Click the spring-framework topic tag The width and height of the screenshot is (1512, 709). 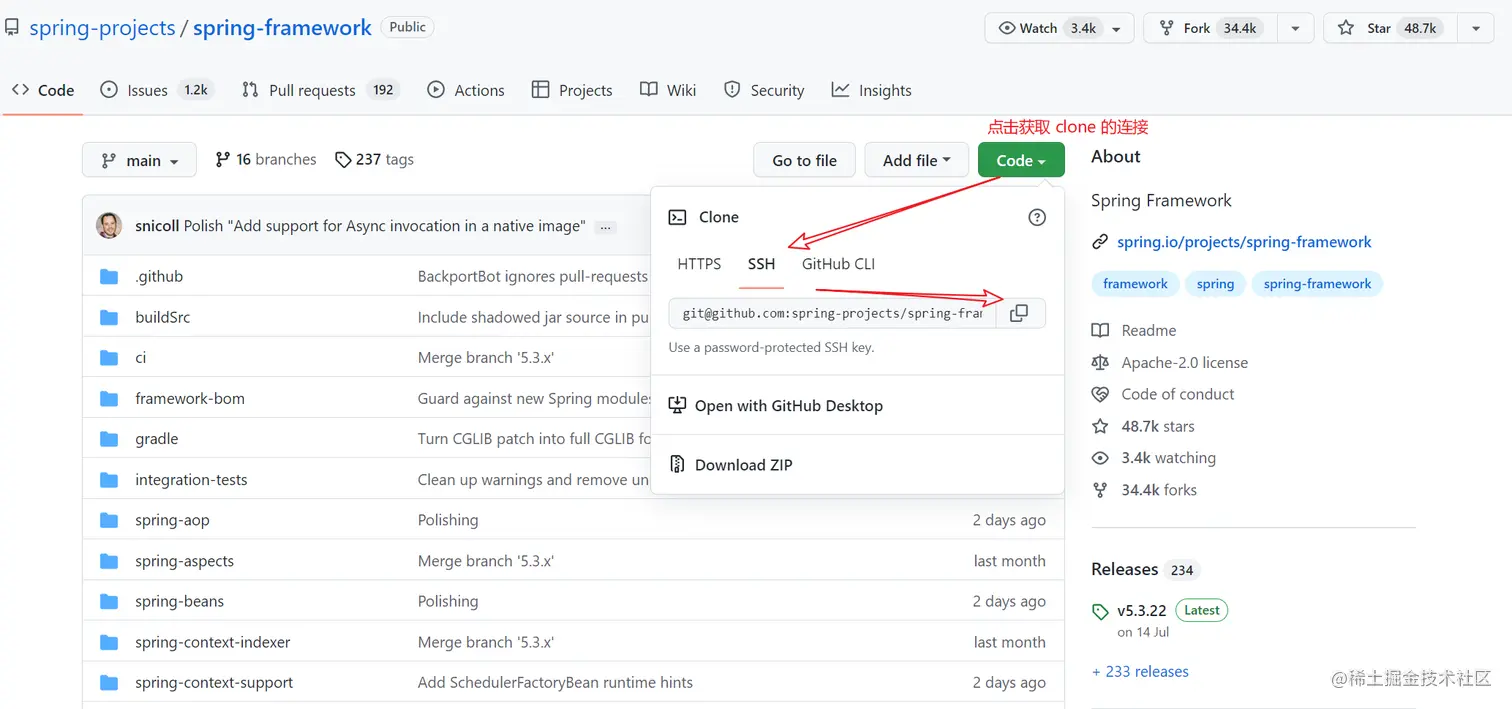coord(1317,284)
